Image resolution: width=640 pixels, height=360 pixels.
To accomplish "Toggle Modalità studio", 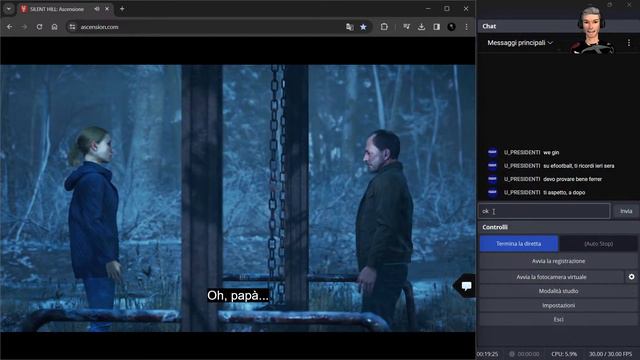I will [x=558, y=291].
